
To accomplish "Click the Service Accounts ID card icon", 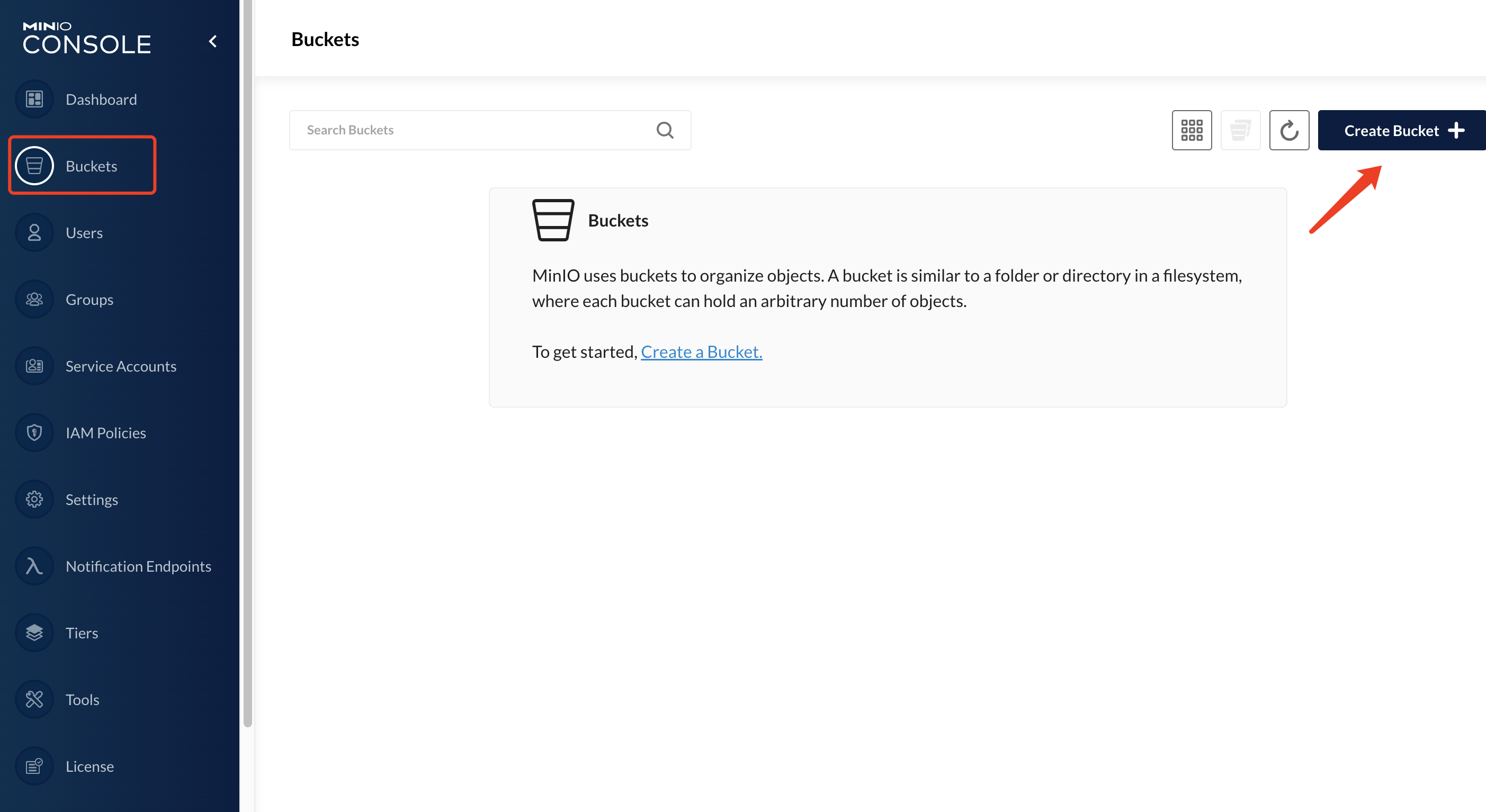I will pos(34,366).
